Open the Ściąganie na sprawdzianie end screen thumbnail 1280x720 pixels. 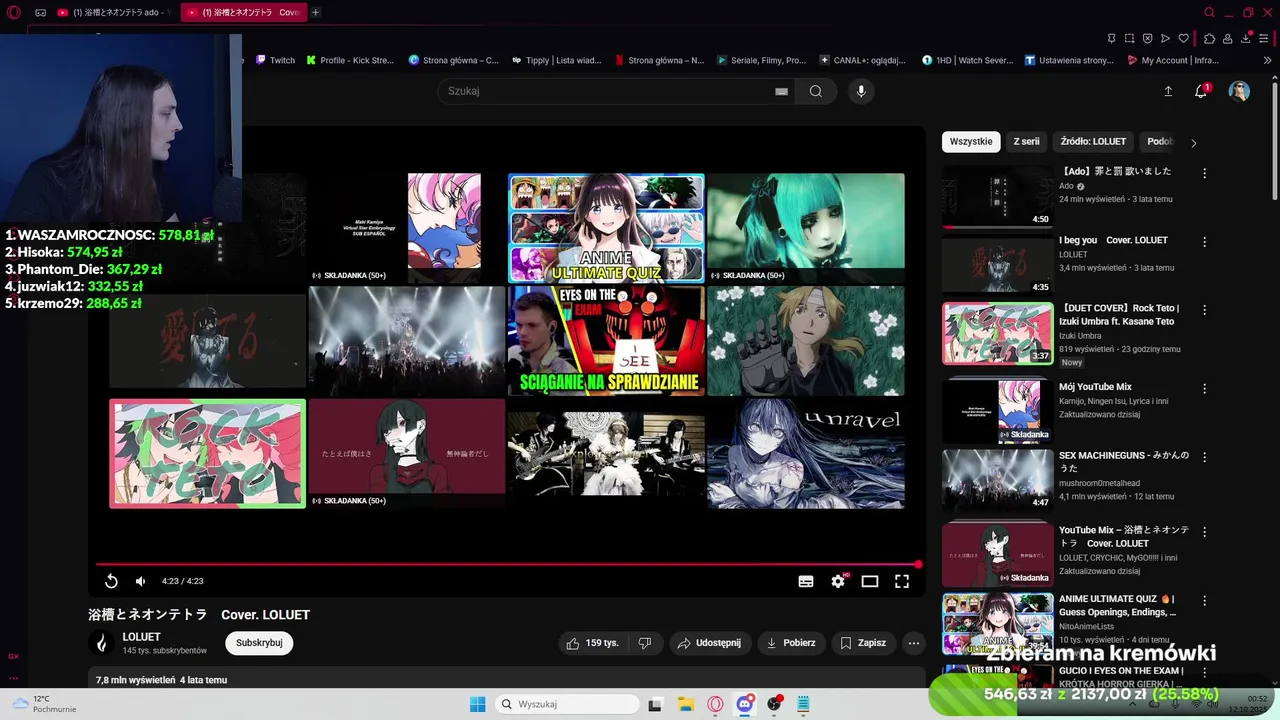pyautogui.click(x=606, y=340)
